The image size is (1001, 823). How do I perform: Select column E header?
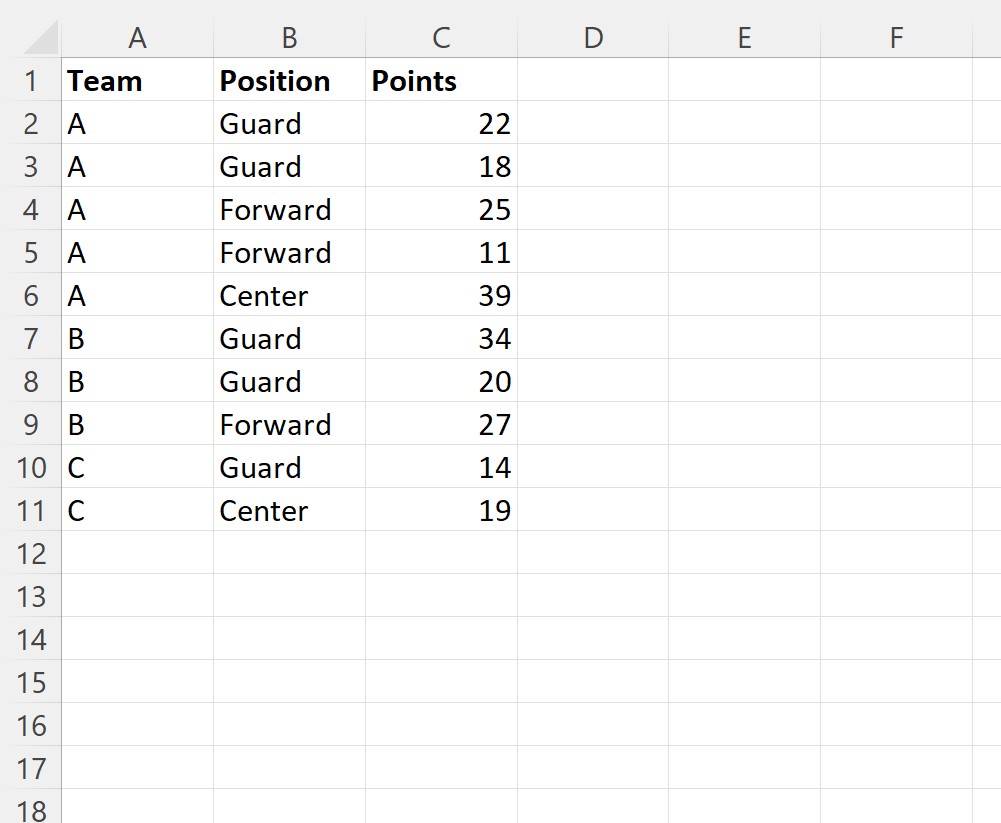tap(744, 38)
